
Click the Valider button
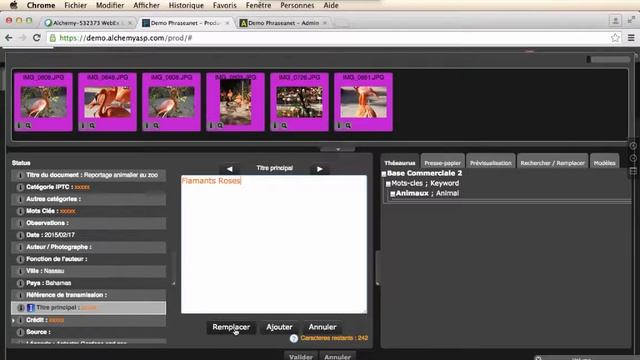click(x=301, y=356)
